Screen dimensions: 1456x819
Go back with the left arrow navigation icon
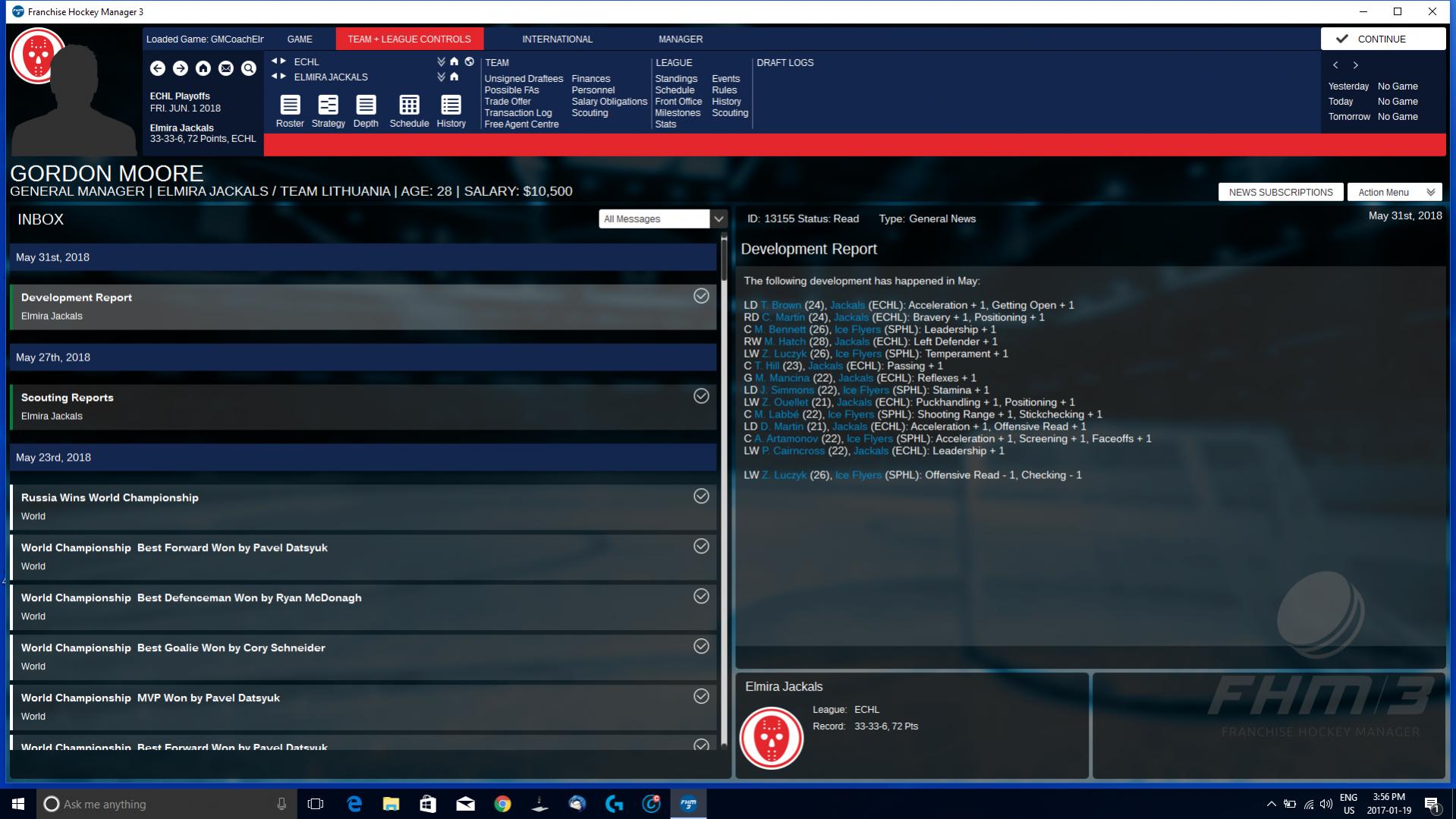(158, 68)
